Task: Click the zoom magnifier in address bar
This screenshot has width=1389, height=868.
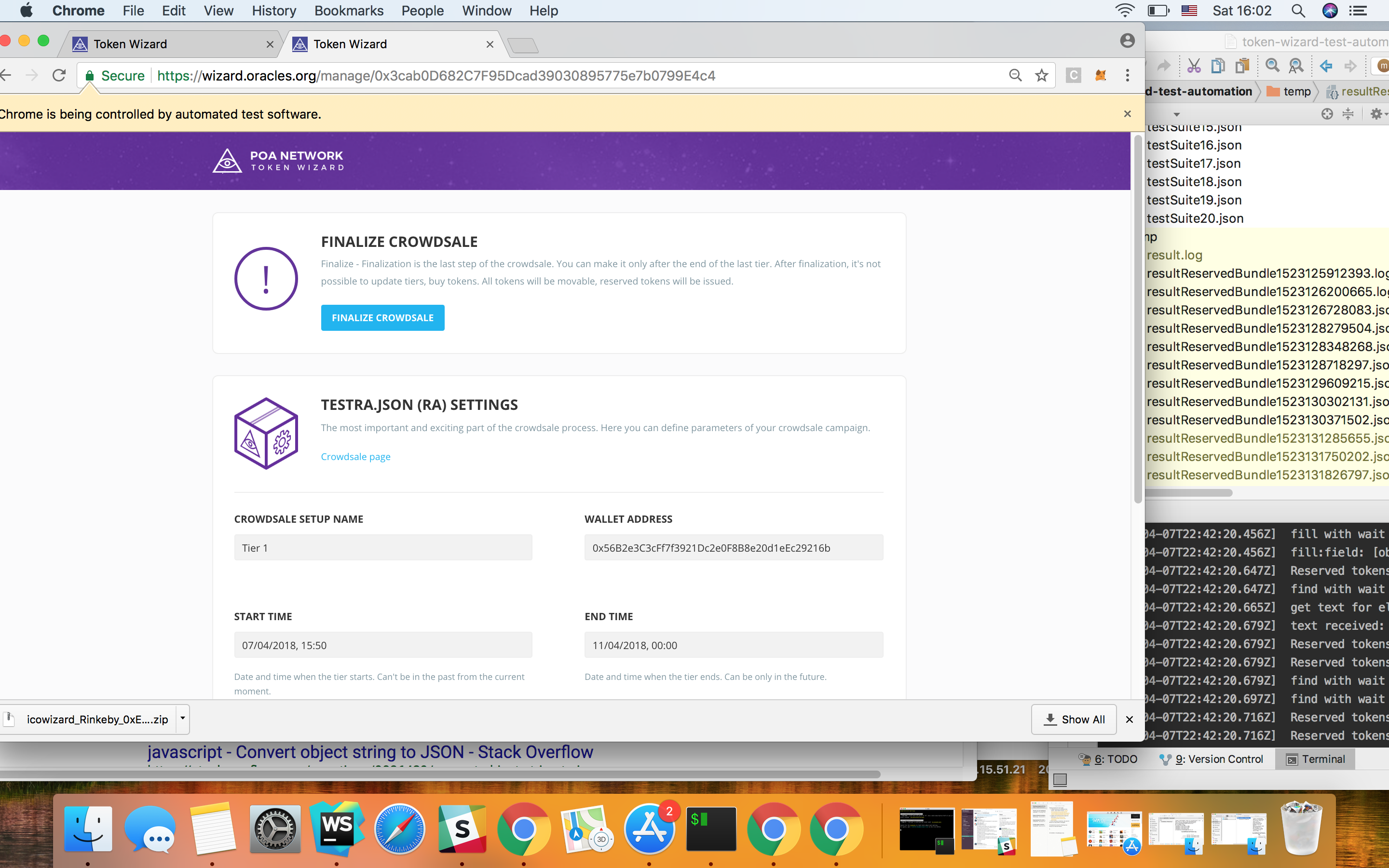Action: click(1015, 75)
